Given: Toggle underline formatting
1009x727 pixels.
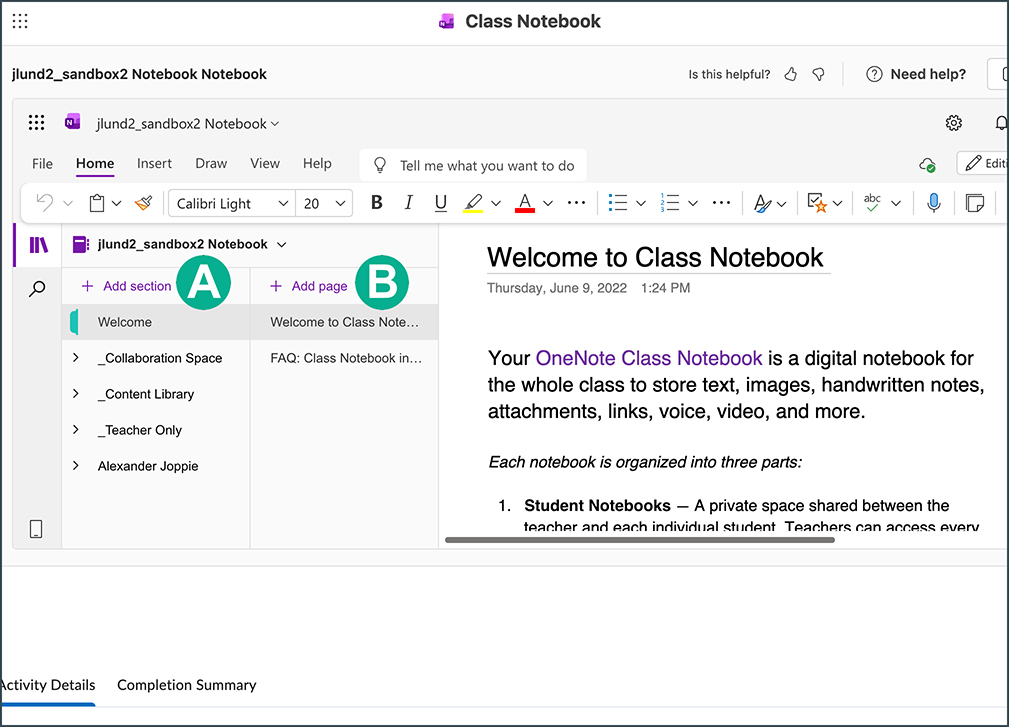Looking at the screenshot, I should click(x=440, y=203).
